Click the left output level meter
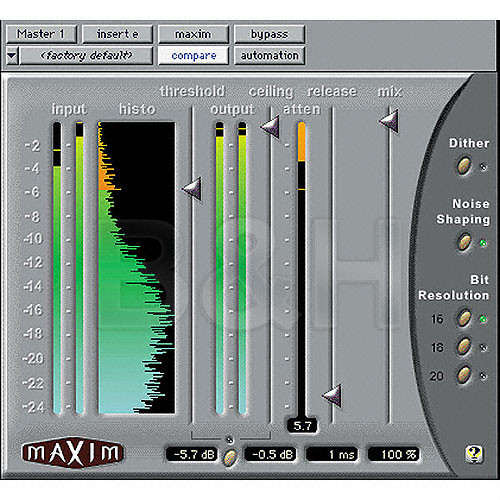This screenshot has height=500, width=500. click(x=219, y=268)
